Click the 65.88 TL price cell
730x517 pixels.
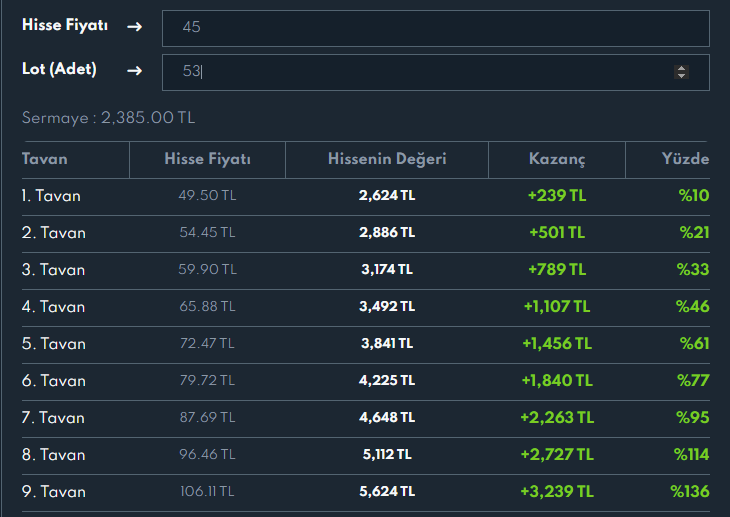pyautogui.click(x=208, y=306)
